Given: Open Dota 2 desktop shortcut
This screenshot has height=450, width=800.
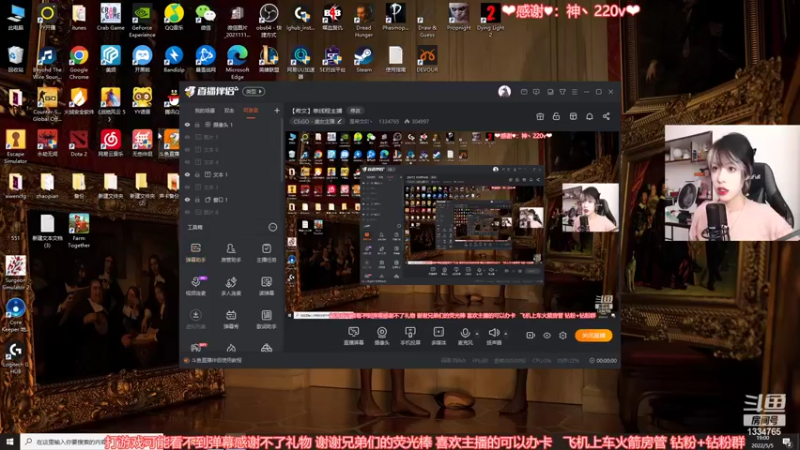Looking at the screenshot, I should point(79,143).
